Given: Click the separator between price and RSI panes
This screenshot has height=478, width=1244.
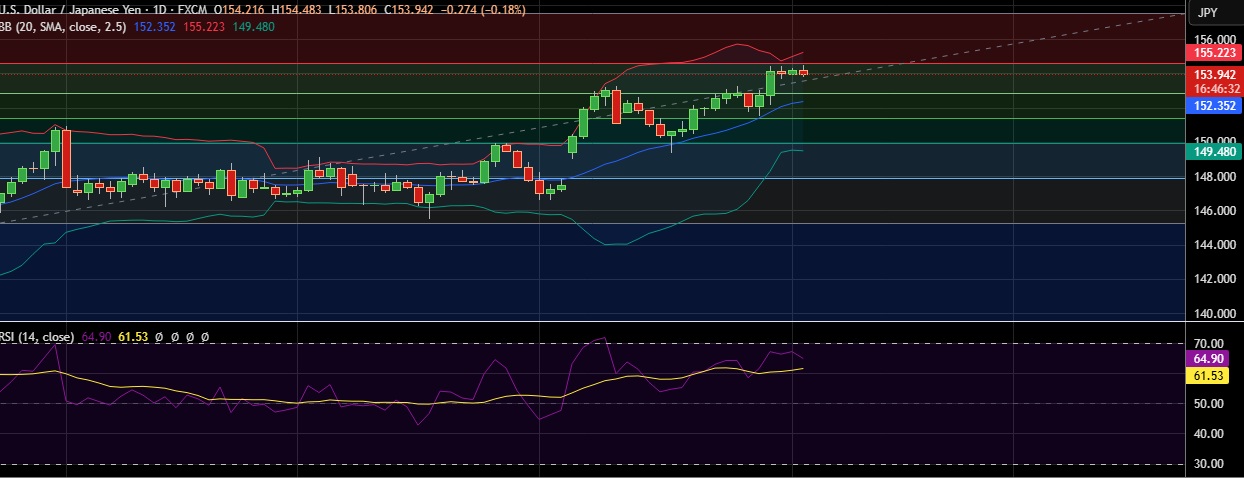Looking at the screenshot, I should point(600,322).
